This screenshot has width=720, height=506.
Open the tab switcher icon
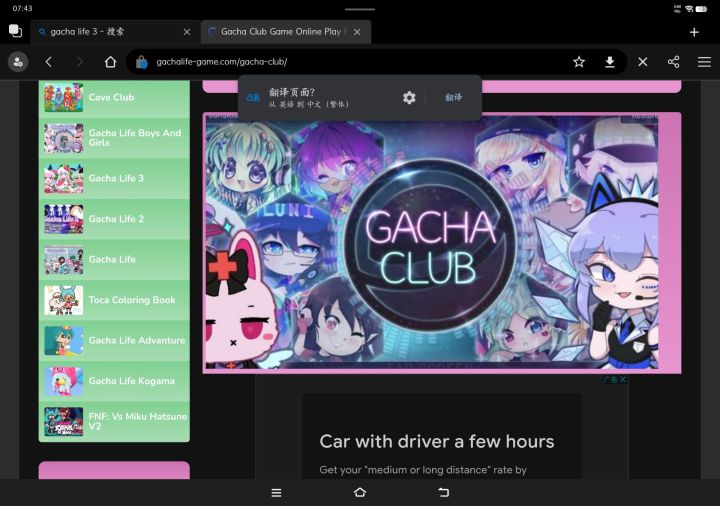pos(15,31)
